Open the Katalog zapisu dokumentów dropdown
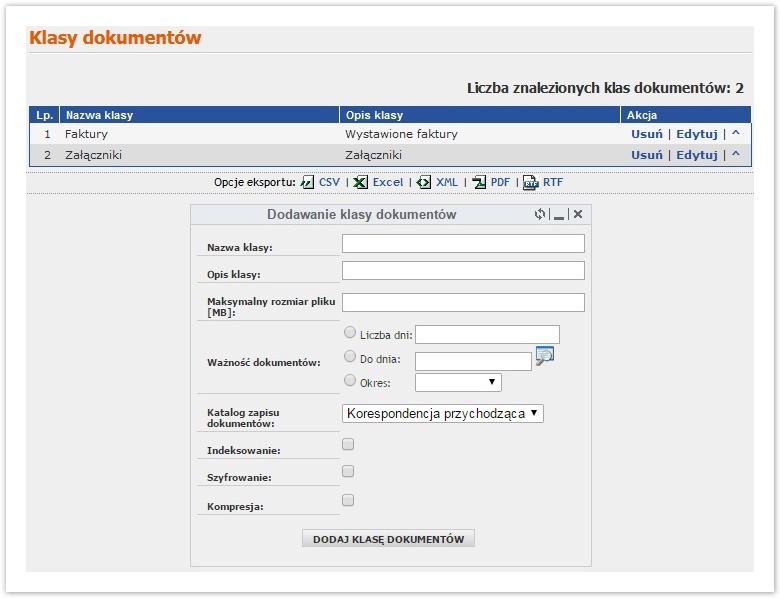 click(x=443, y=413)
